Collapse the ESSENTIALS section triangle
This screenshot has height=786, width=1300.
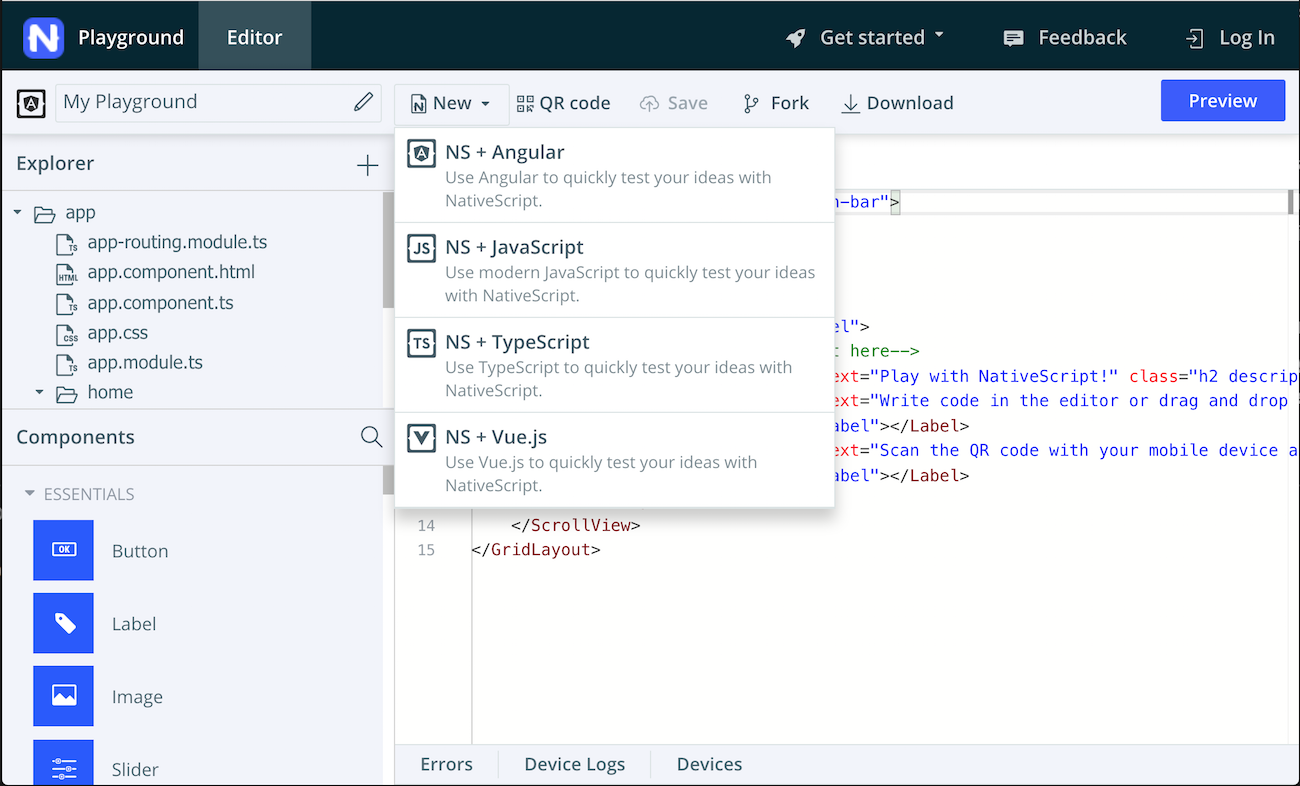click(x=30, y=494)
